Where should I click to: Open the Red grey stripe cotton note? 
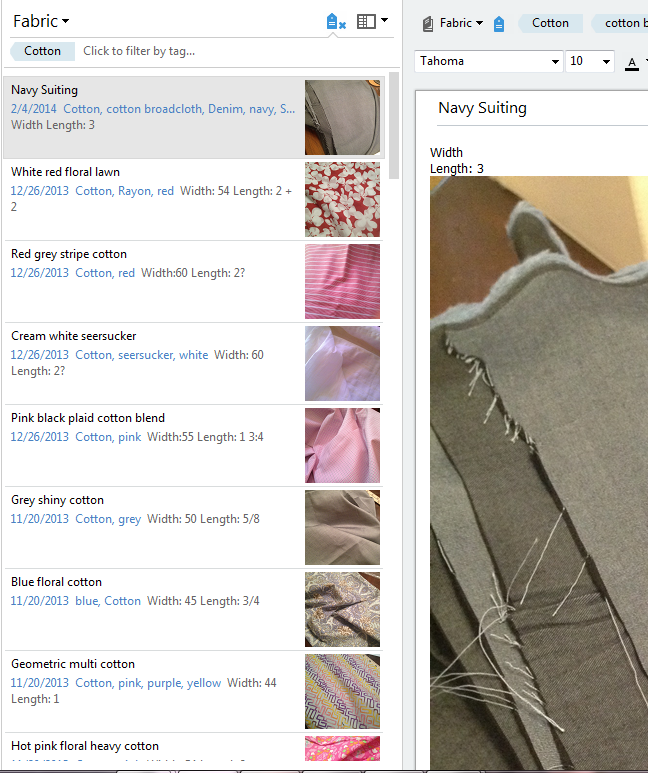(193, 281)
